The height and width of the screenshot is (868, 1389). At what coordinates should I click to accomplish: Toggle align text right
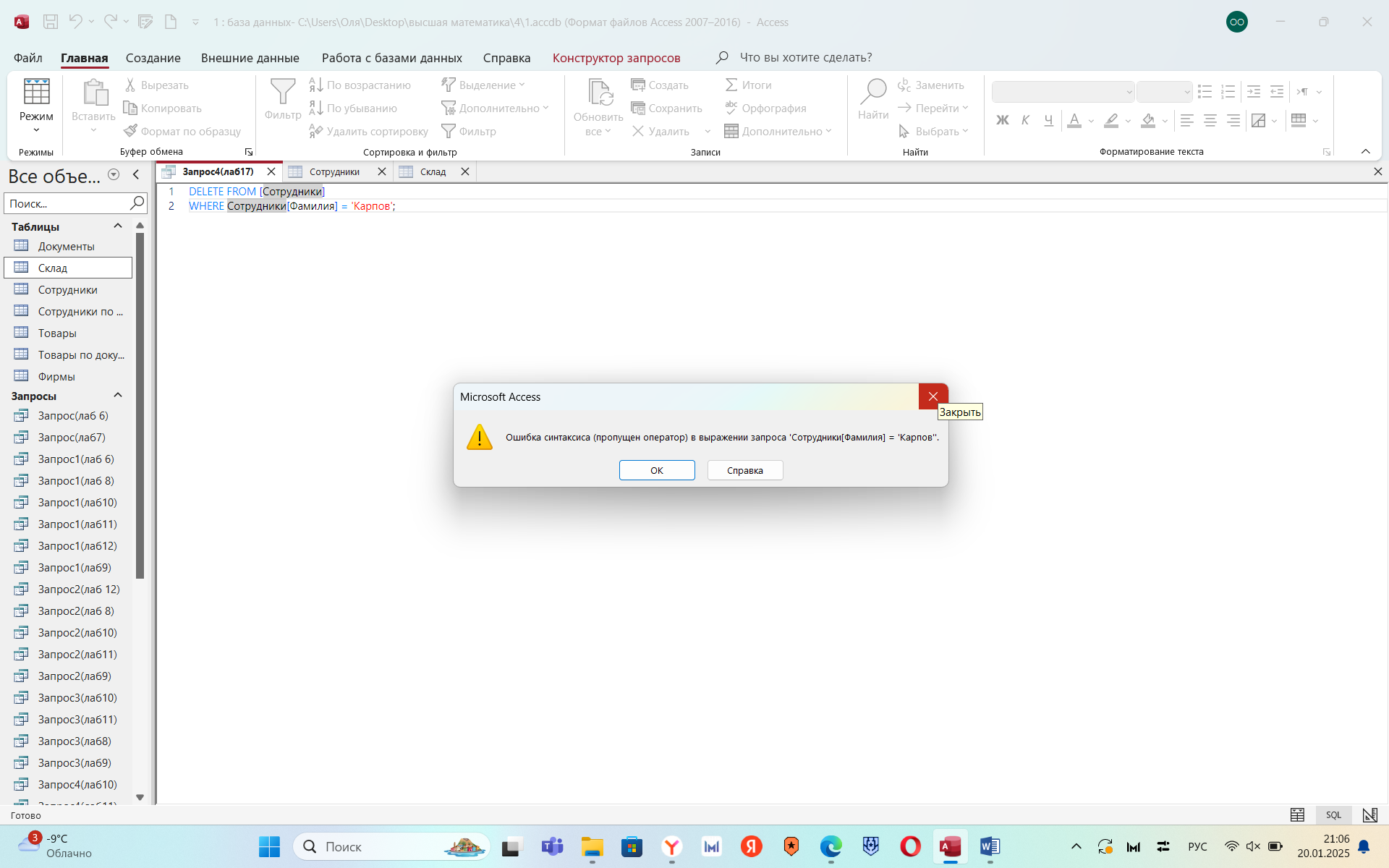click(1233, 120)
